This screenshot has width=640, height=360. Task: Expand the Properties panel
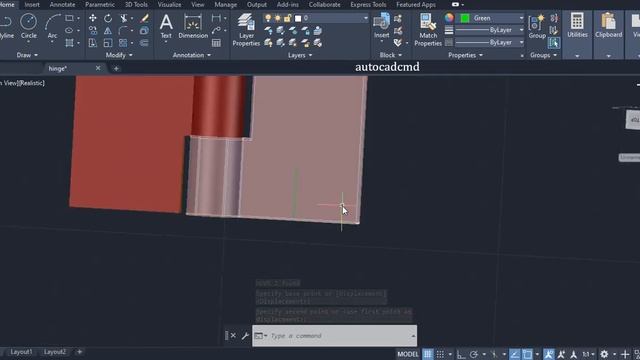(465, 55)
